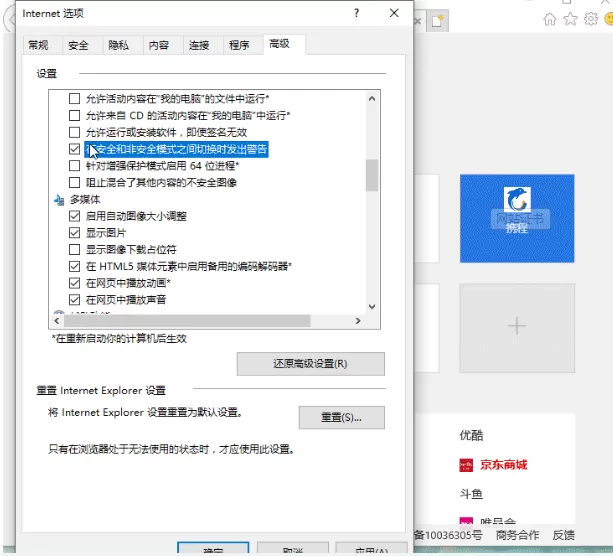Click the horizontal scroll right arrow

coord(358,321)
